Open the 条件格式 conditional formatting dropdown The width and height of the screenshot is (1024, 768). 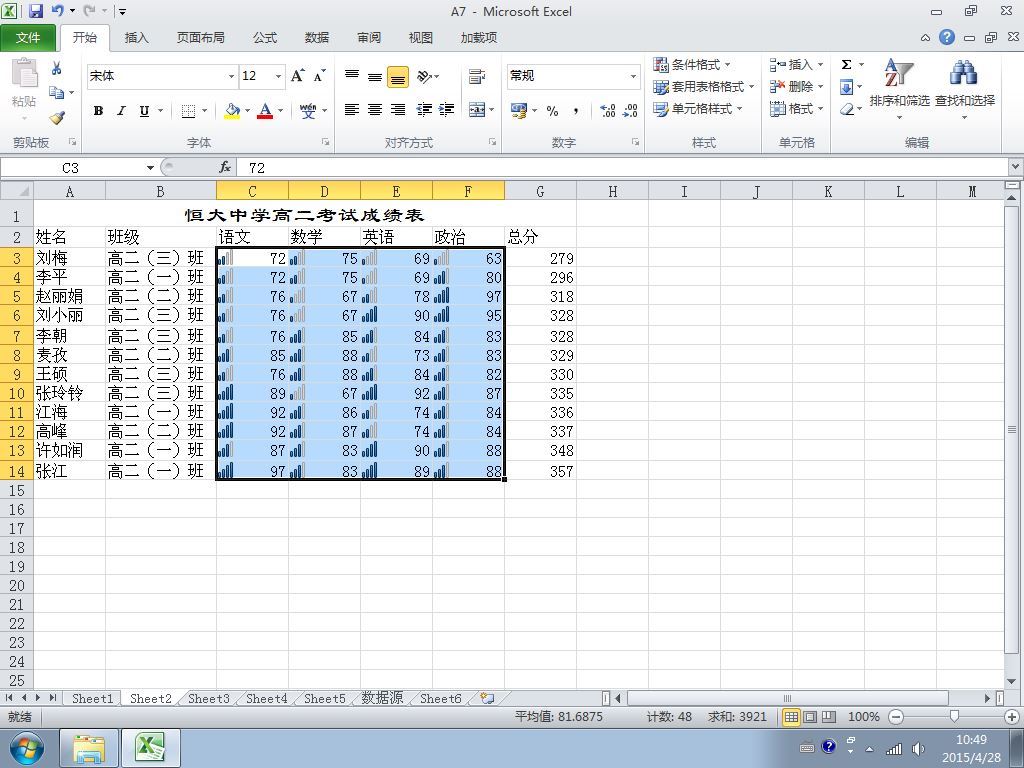(x=692, y=64)
